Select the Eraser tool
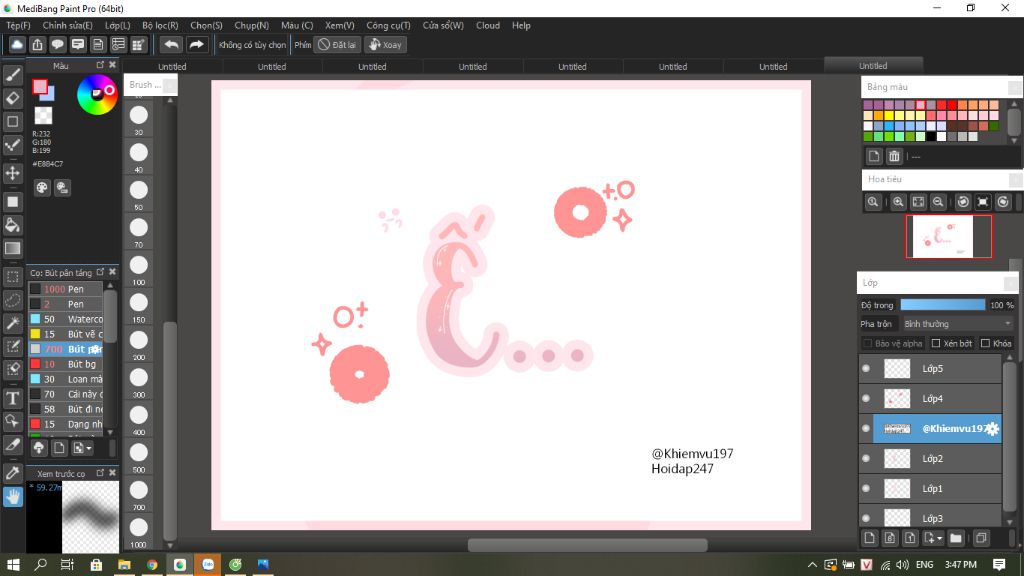Viewport: 1024px width, 576px height. point(12,98)
